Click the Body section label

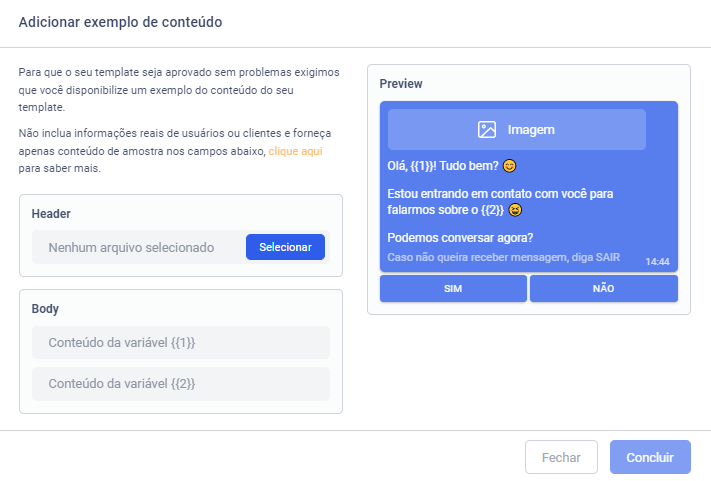[45, 309]
